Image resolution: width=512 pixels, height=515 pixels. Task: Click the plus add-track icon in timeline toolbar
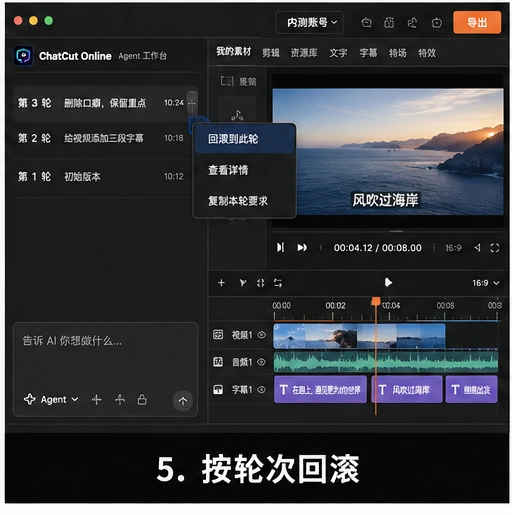(x=221, y=283)
